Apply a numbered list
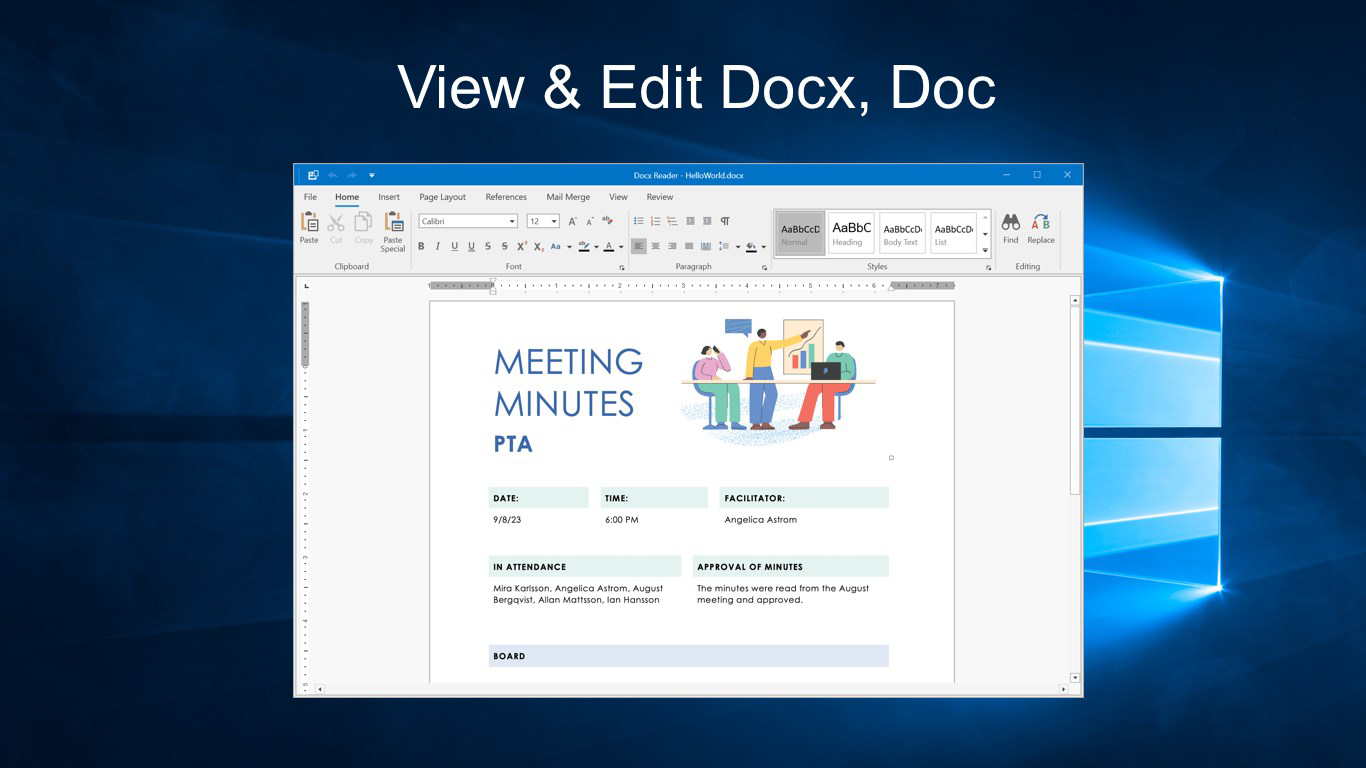The height and width of the screenshot is (768, 1366). [x=656, y=221]
